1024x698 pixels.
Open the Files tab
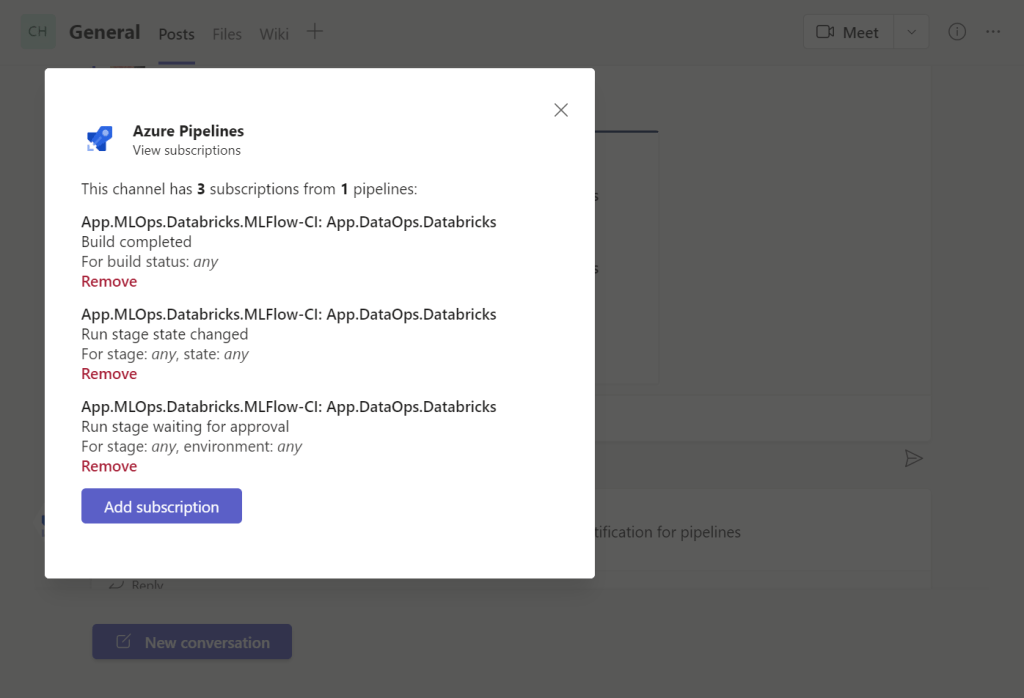pyautogui.click(x=227, y=34)
